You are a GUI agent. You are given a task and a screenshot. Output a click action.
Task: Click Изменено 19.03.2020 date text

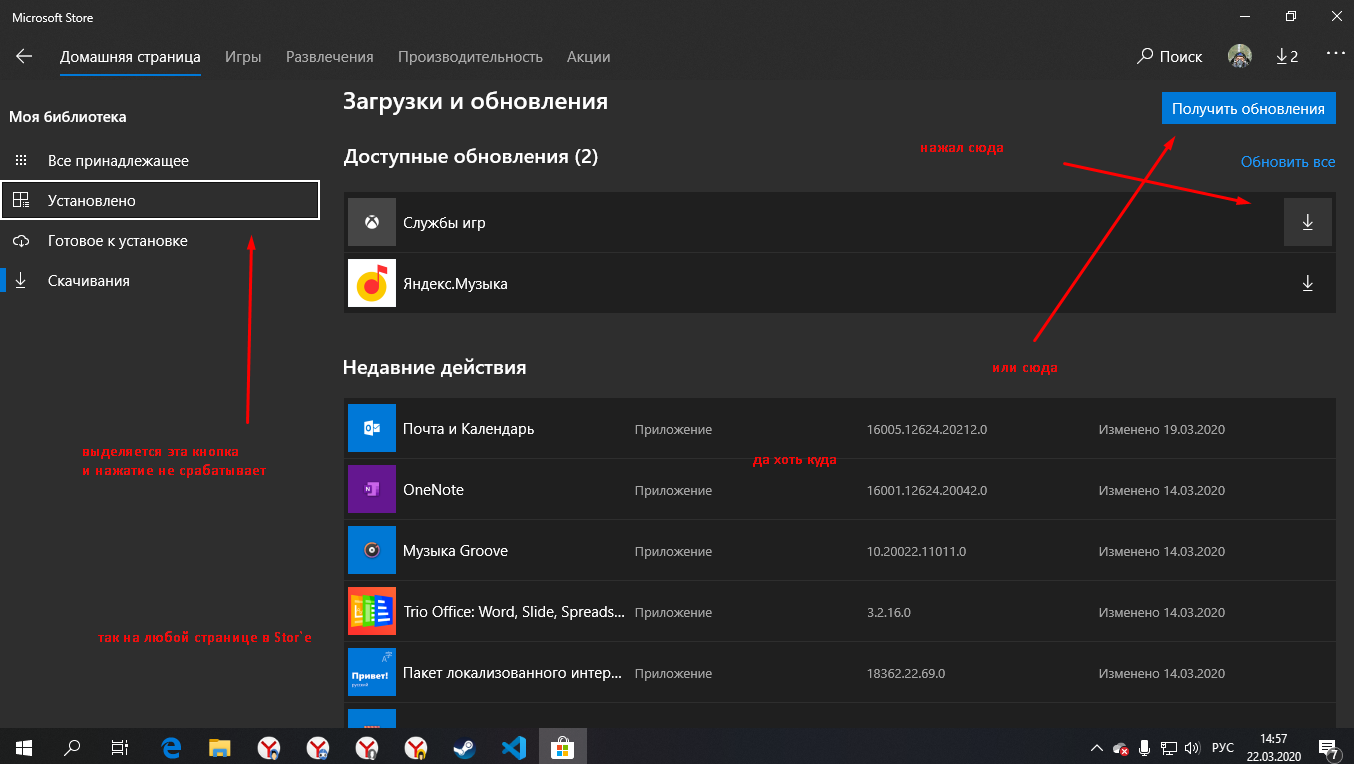(1162, 430)
